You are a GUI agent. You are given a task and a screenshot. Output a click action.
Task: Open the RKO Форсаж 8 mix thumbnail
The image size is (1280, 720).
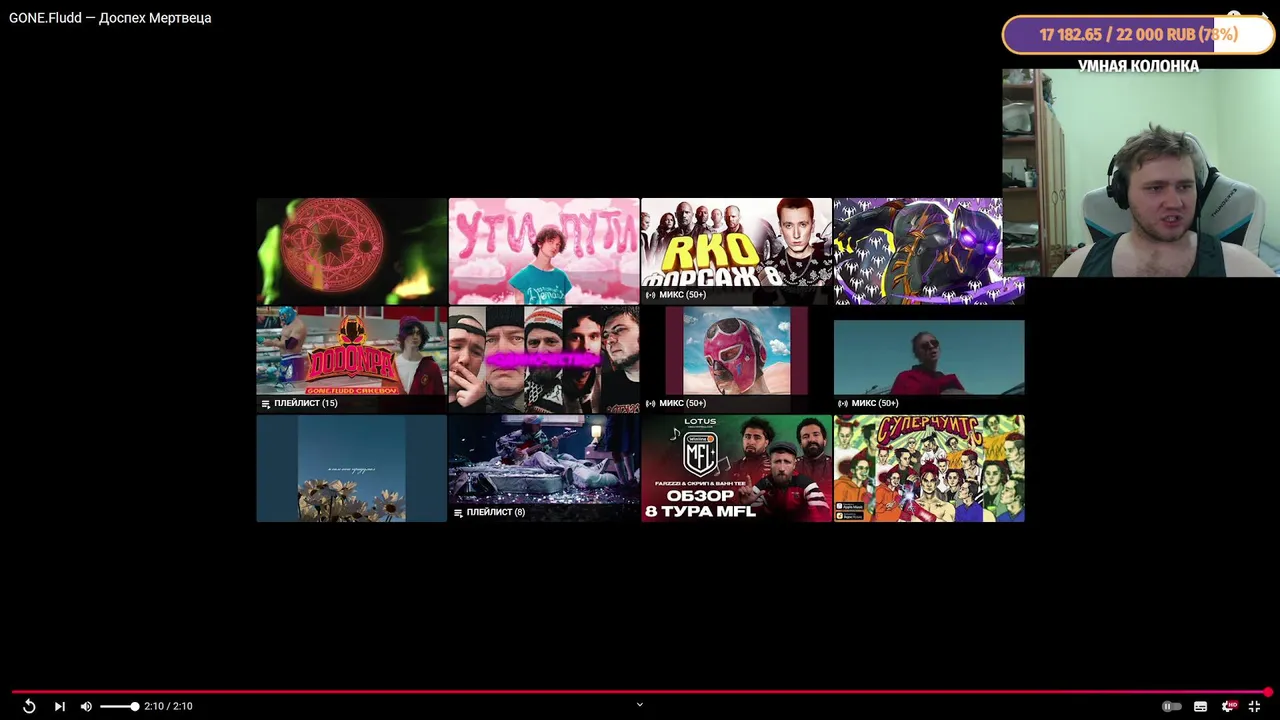[736, 251]
